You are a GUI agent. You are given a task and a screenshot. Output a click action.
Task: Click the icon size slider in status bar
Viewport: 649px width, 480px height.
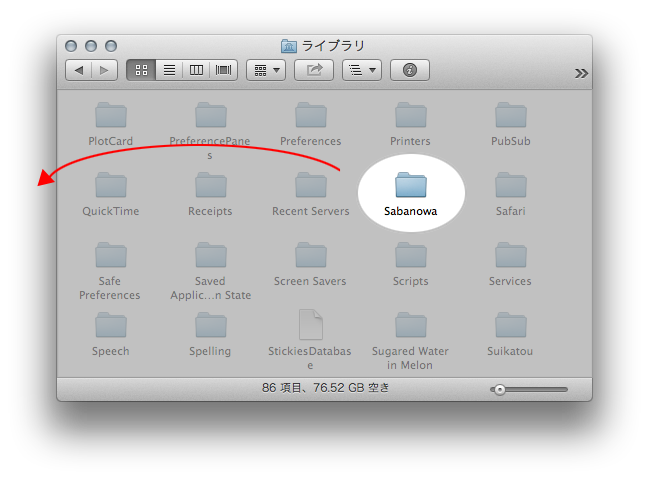click(529, 389)
